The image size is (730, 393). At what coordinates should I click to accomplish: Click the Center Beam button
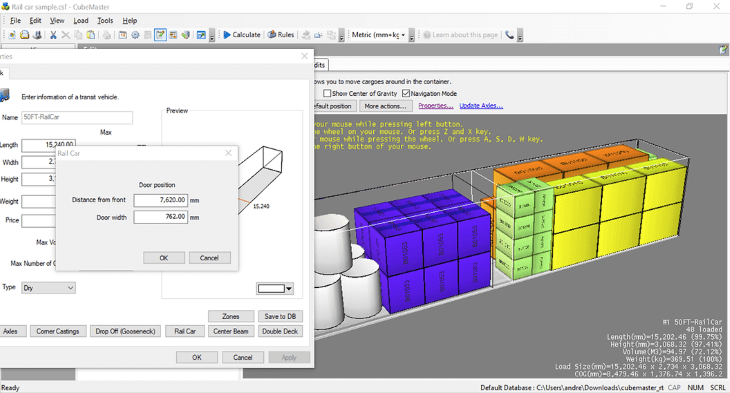pos(231,331)
